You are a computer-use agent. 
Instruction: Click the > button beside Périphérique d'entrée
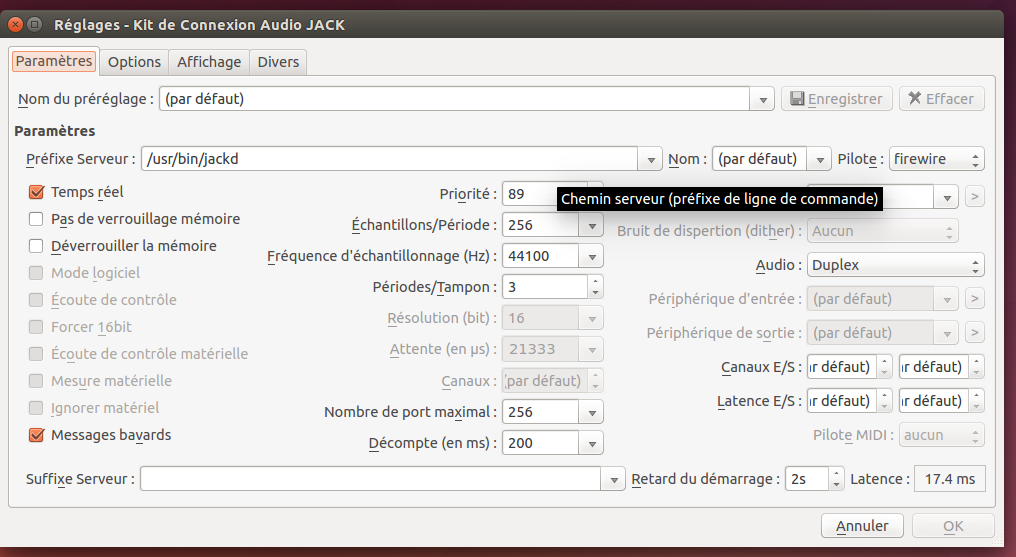(975, 299)
